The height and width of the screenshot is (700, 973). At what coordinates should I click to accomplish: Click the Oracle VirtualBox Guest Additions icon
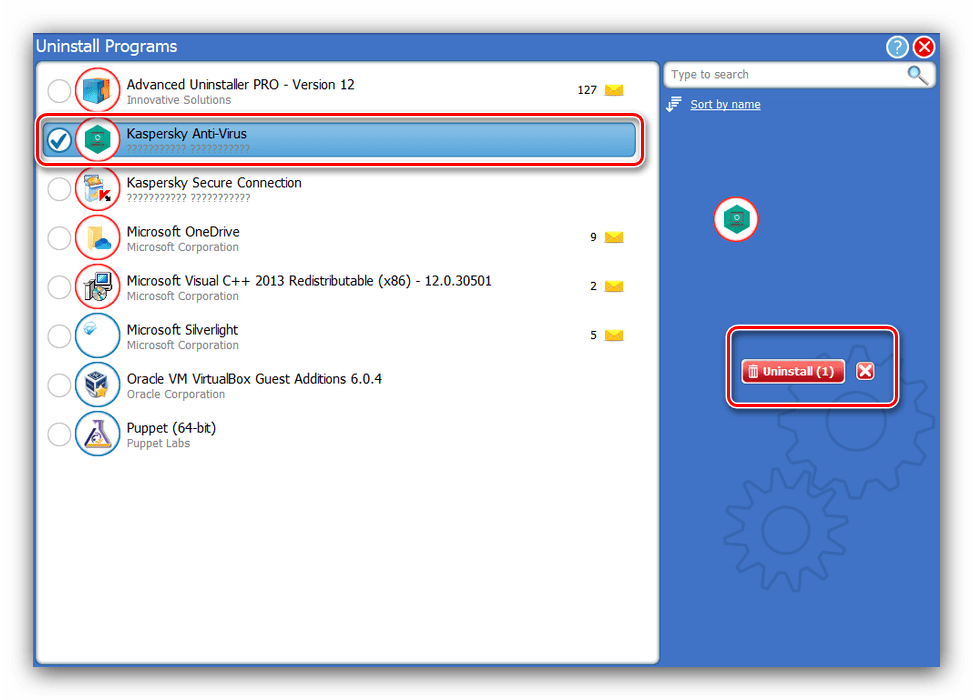97,385
